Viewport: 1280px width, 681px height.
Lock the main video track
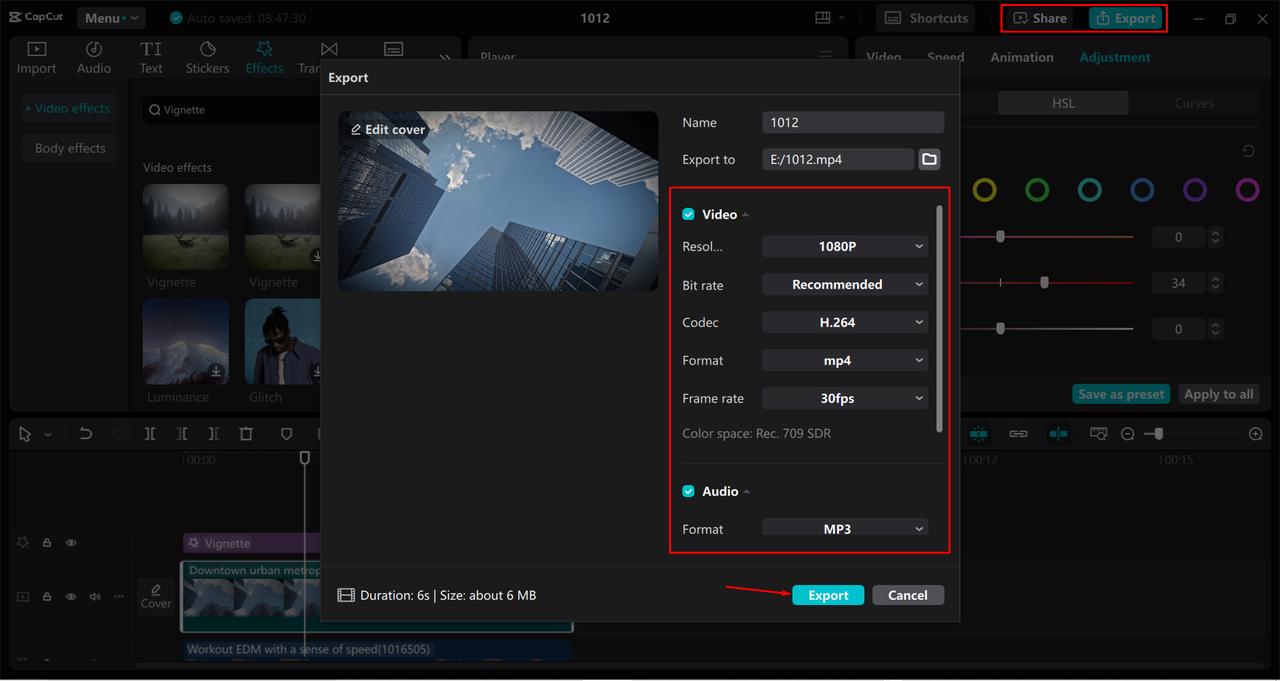pyautogui.click(x=47, y=597)
